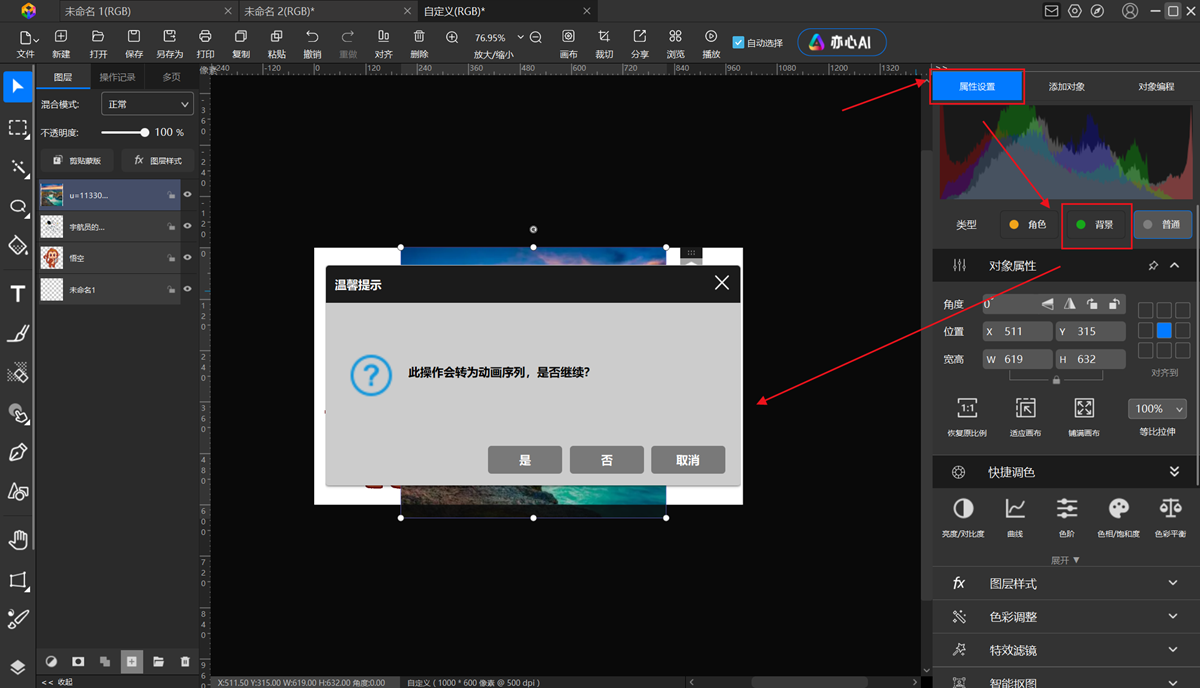Click Yes (是) in the dialog
Viewport: 1200px width, 688px height.
point(525,460)
